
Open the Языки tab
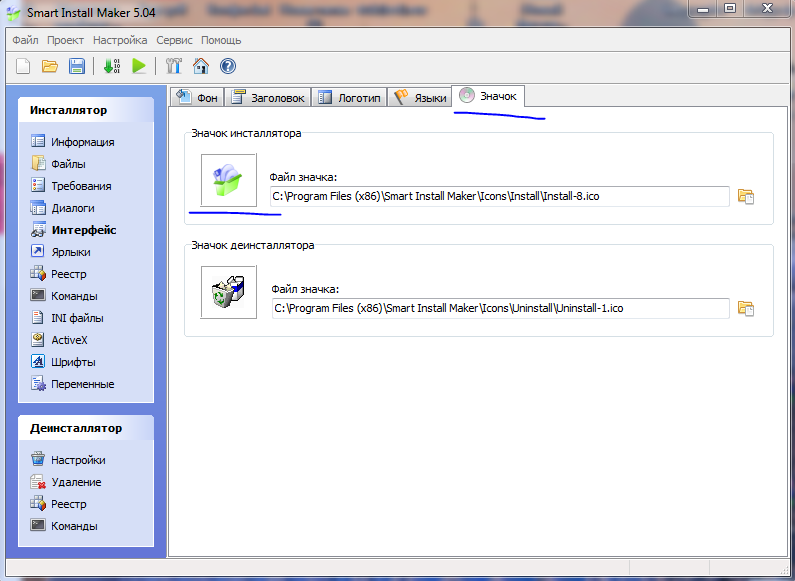pyautogui.click(x=420, y=98)
